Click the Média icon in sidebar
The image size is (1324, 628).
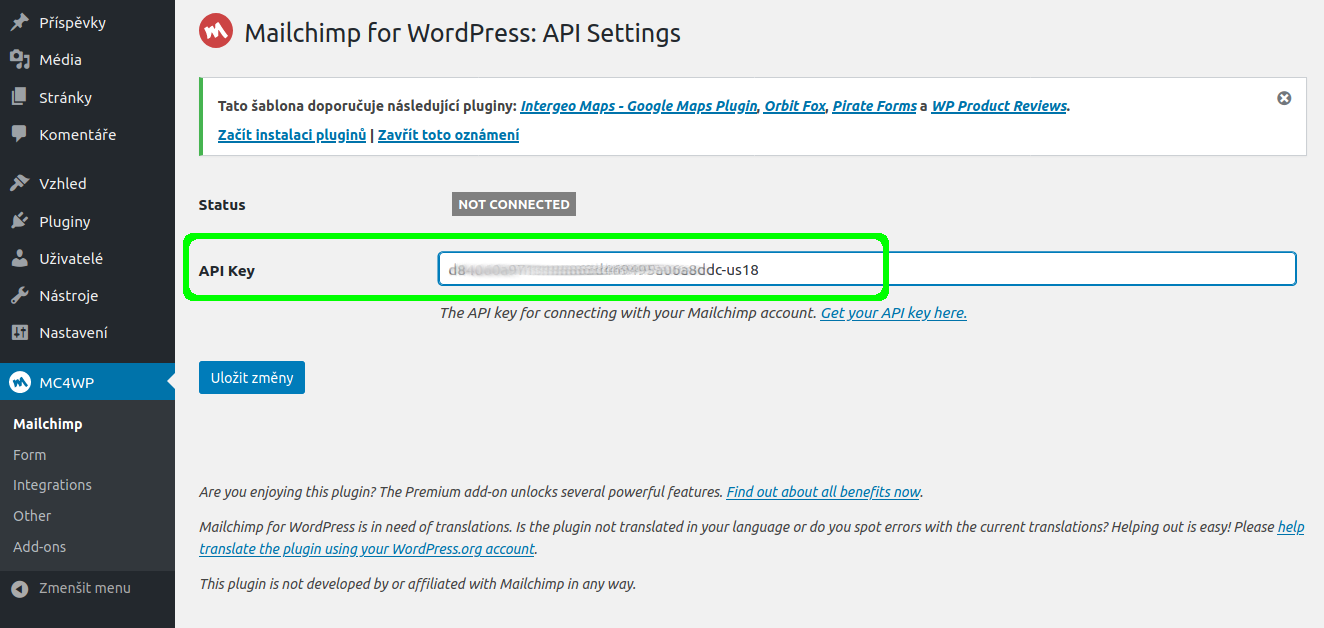19,60
